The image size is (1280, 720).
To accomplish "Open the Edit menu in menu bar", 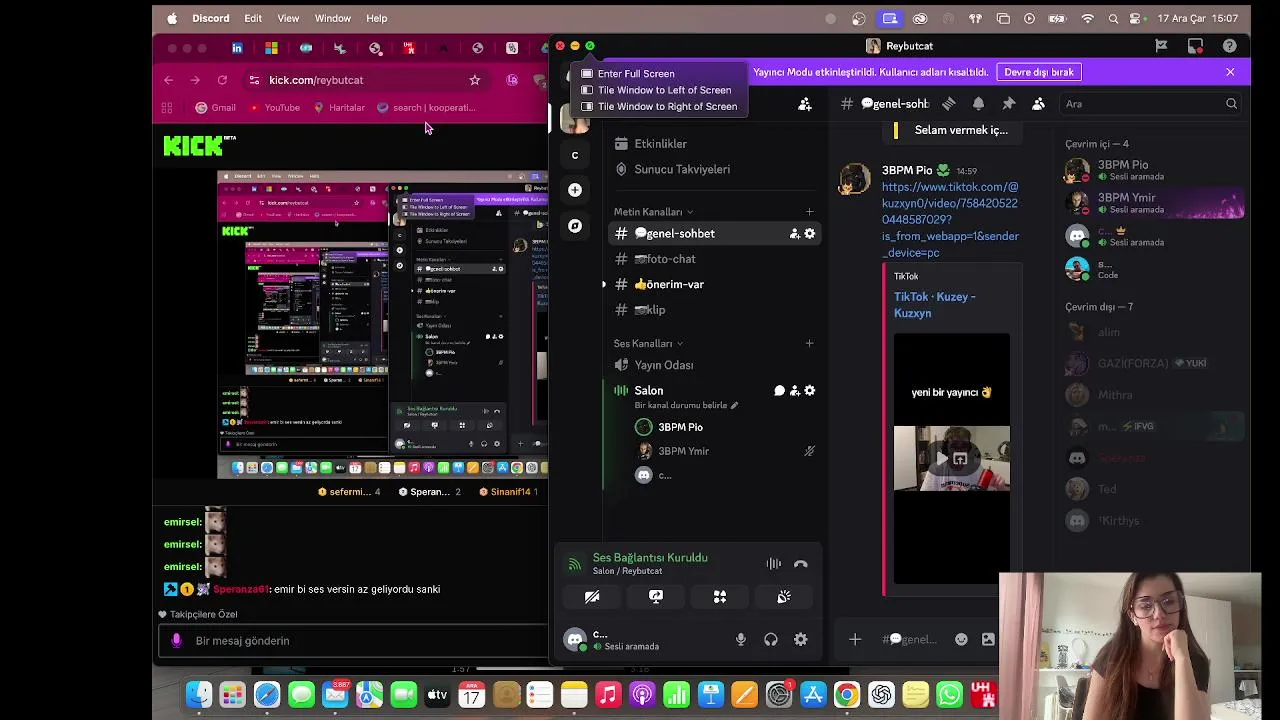I will [x=253, y=18].
